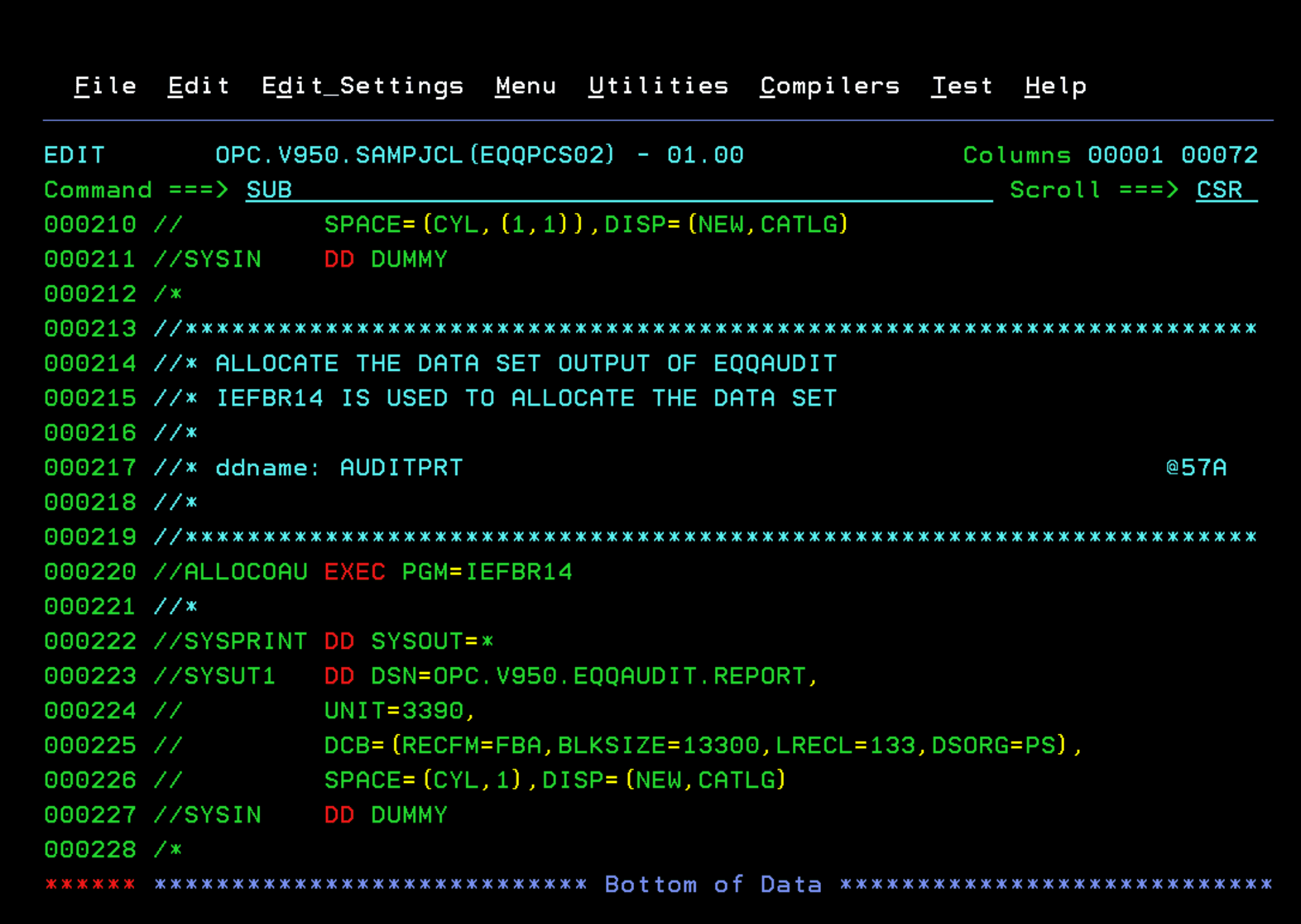
Task: Click the Command input field containing SUB
Action: click(x=616, y=190)
